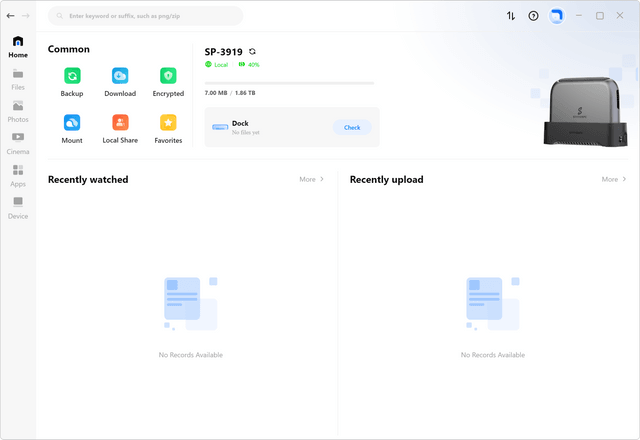Click the 7.00 MB / 1.86 TB storage text
The image size is (640, 440).
click(230, 93)
